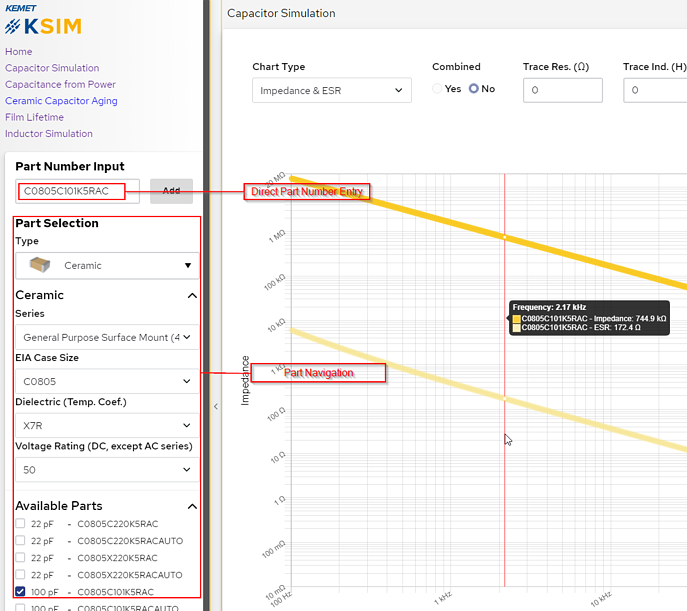Viewport: 687px width, 611px height.
Task: Check the C0805C220K5RAC part checkbox
Action: (x=20, y=523)
